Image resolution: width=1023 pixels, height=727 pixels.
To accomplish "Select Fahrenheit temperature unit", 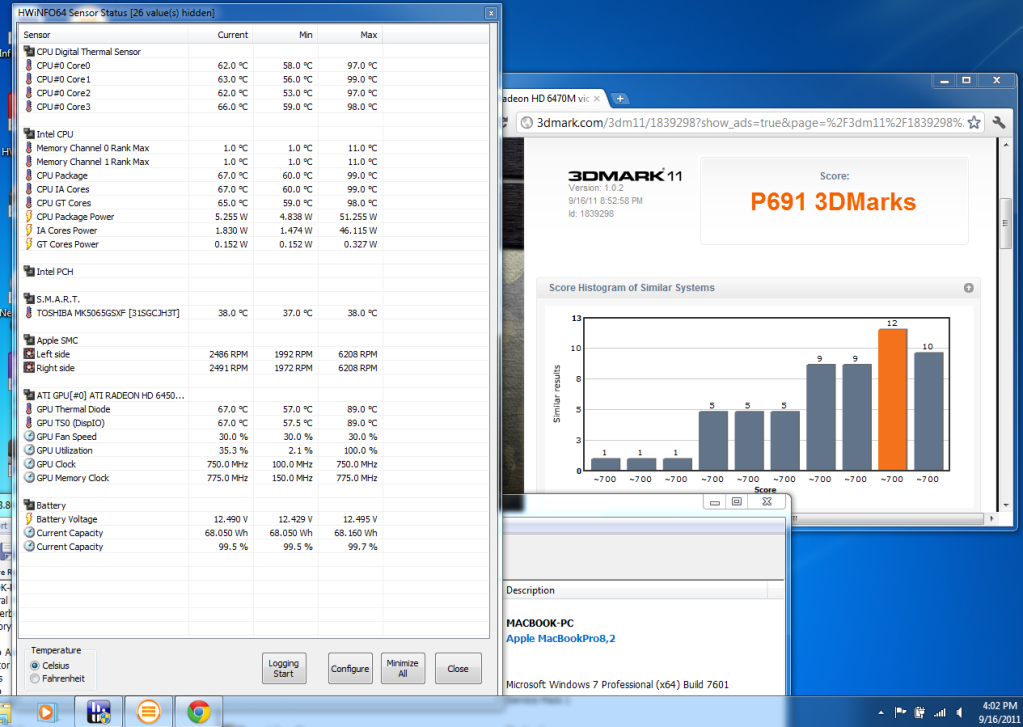I will (35, 678).
